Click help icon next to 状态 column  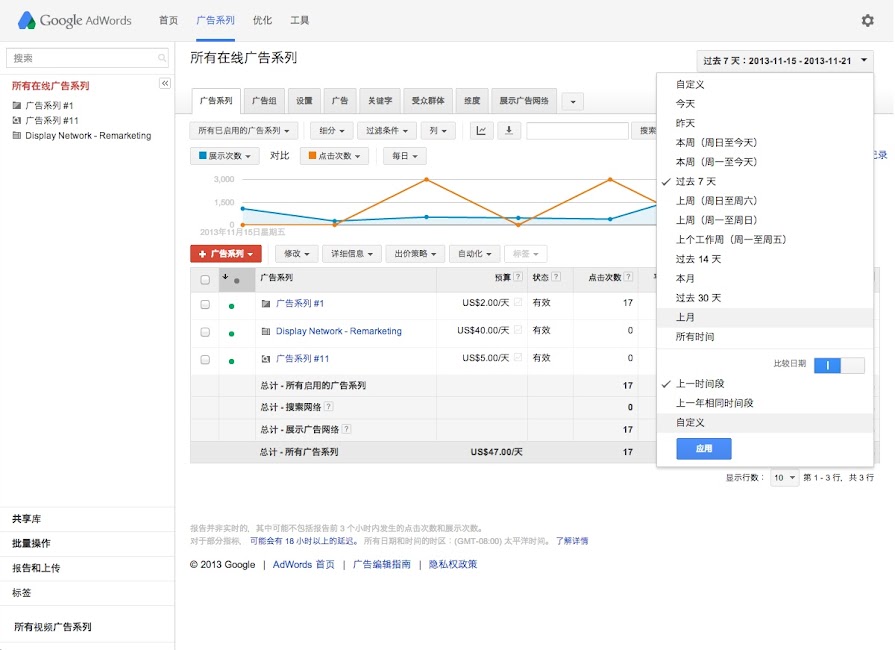click(x=556, y=277)
